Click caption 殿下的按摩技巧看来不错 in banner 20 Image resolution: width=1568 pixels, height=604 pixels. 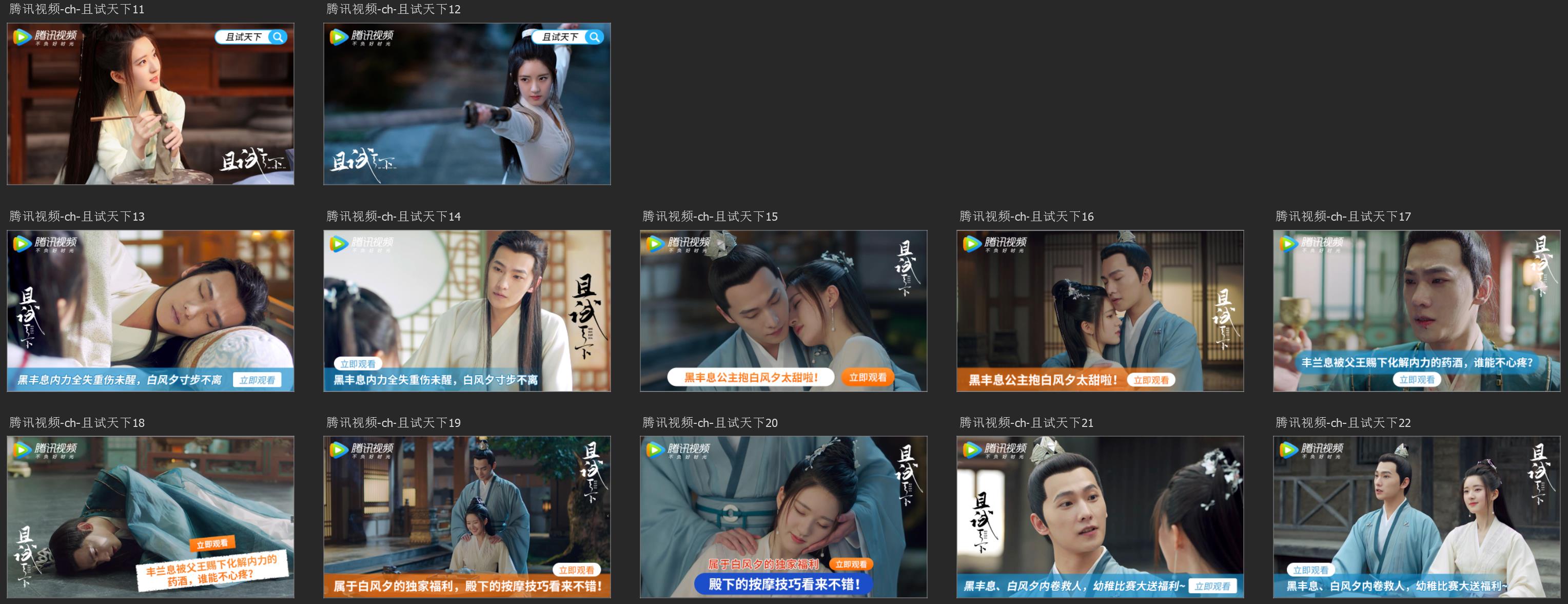[784, 584]
